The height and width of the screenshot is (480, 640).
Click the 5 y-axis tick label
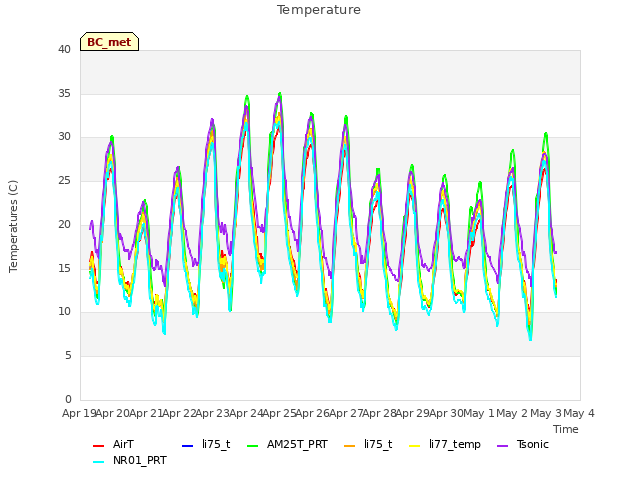68,356
